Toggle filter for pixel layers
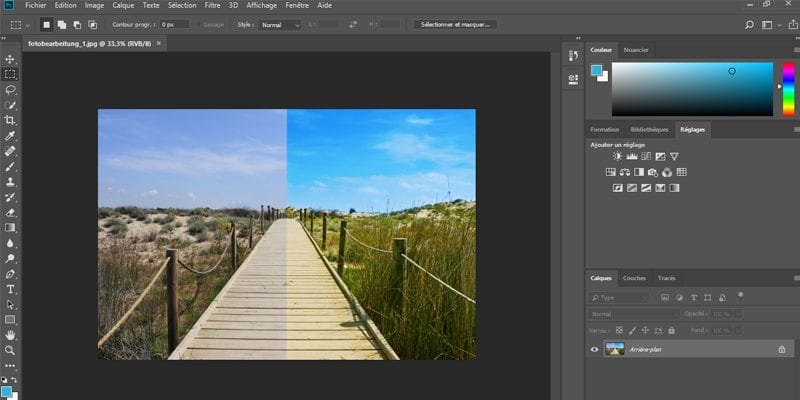The height and width of the screenshot is (400, 800). tap(665, 297)
